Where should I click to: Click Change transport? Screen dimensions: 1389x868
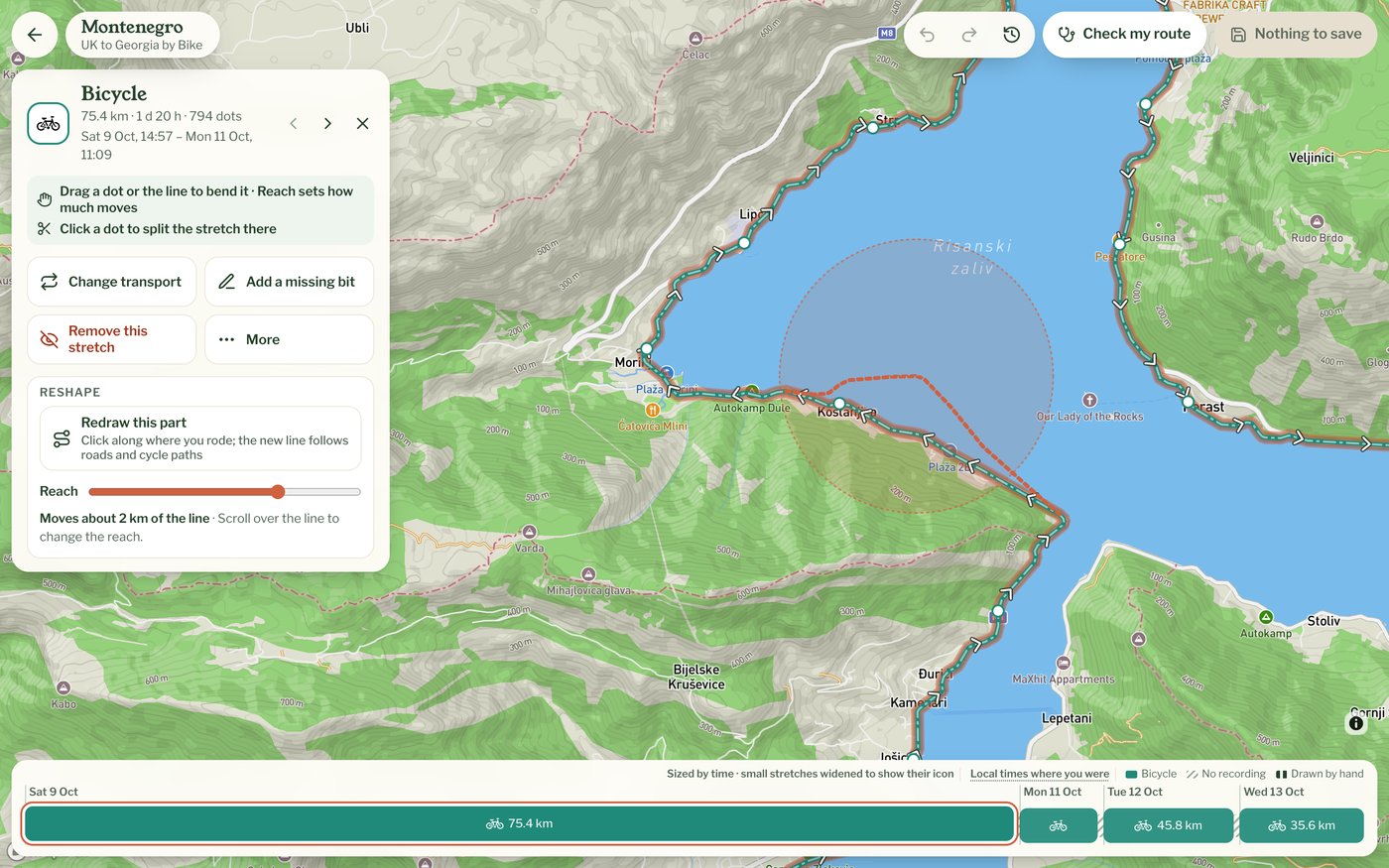pyautogui.click(x=111, y=282)
